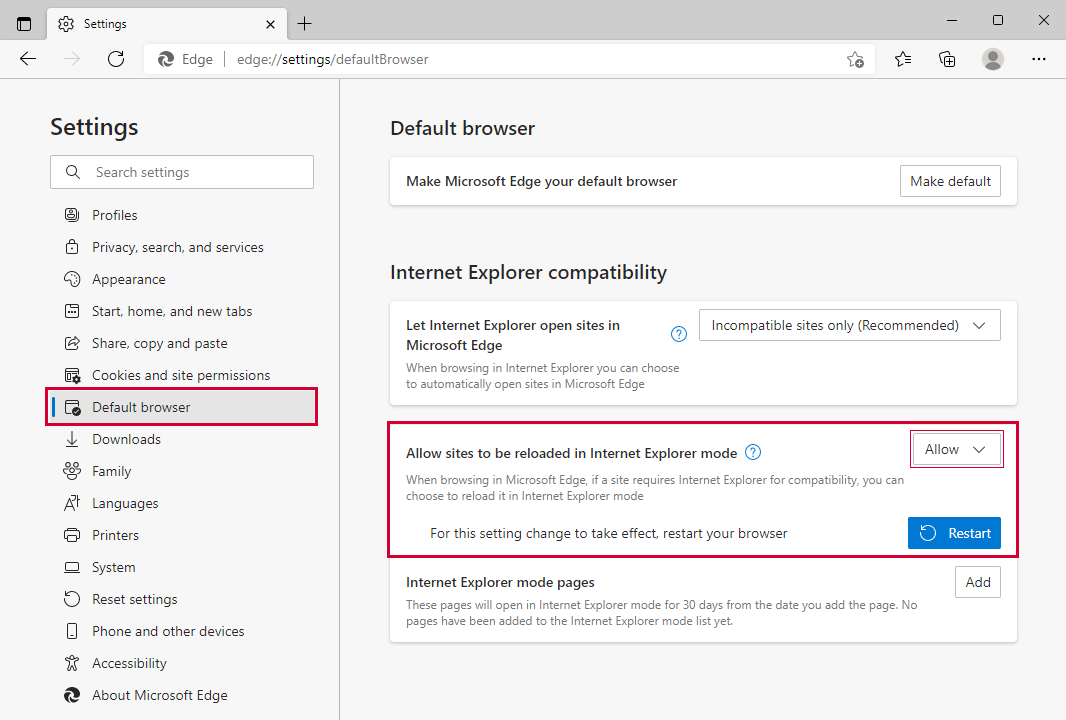This screenshot has width=1066, height=720.
Task: Select Privacy, search, and services
Action: pos(177,247)
